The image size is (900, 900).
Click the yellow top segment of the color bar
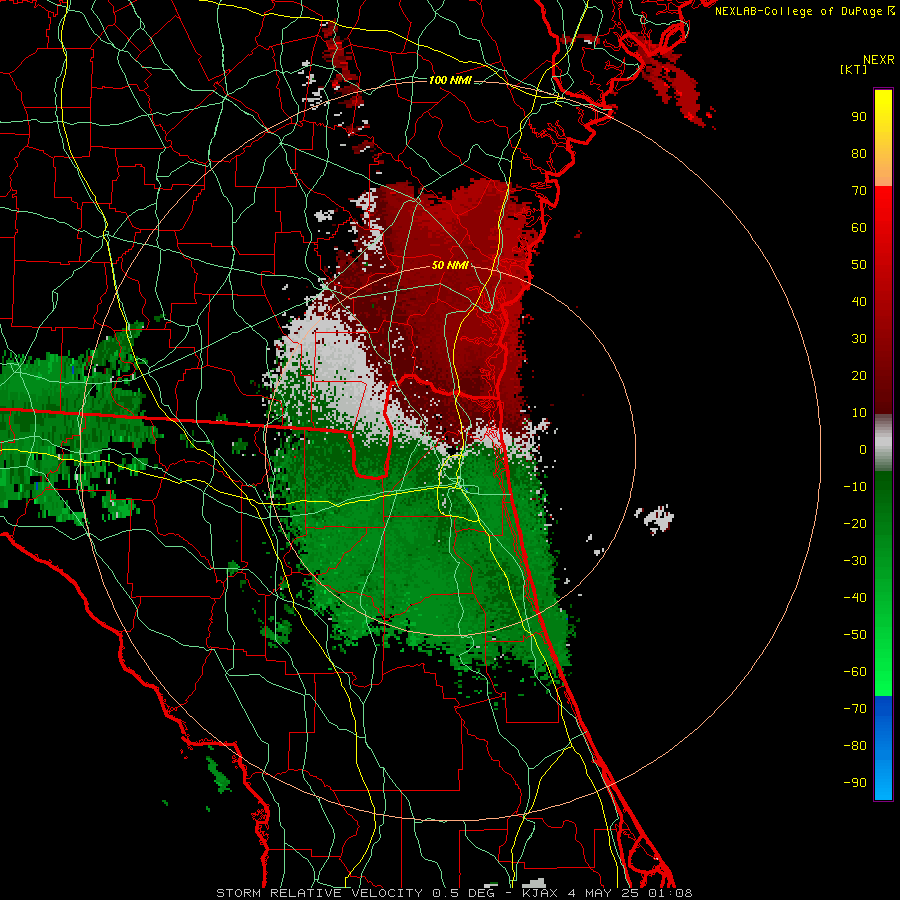coord(883,138)
